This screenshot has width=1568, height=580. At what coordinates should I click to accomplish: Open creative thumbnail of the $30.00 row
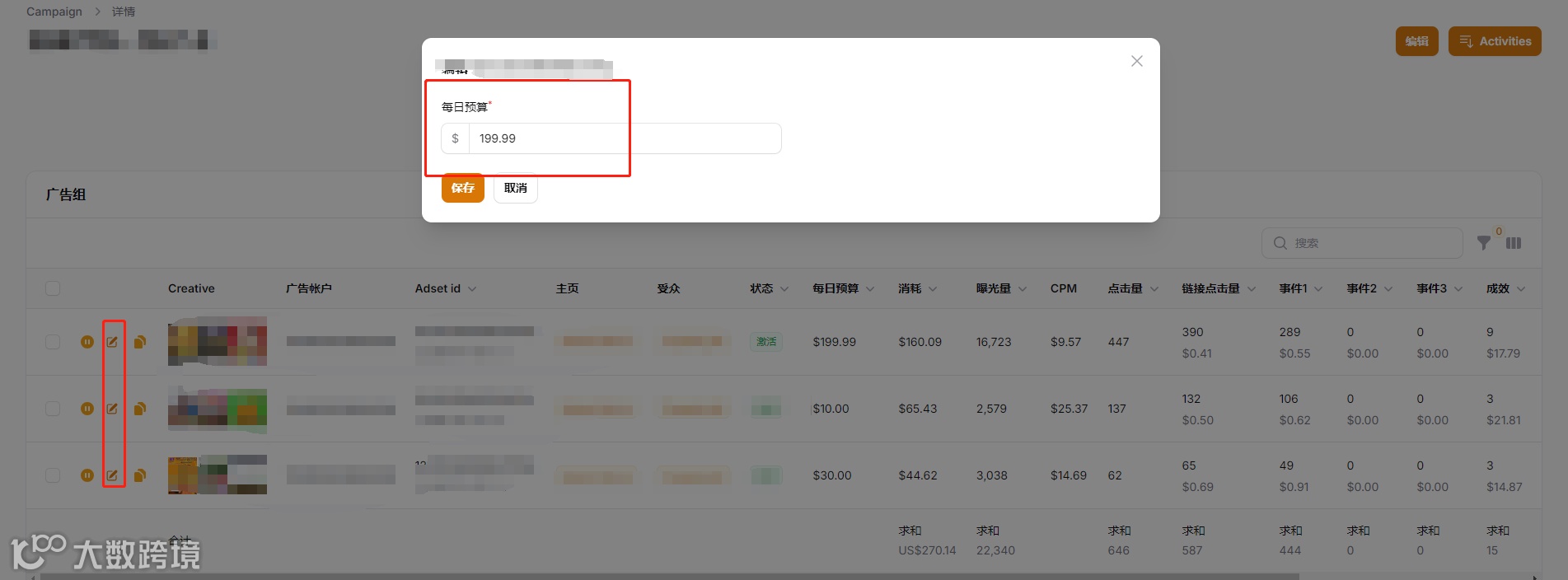pyautogui.click(x=218, y=475)
